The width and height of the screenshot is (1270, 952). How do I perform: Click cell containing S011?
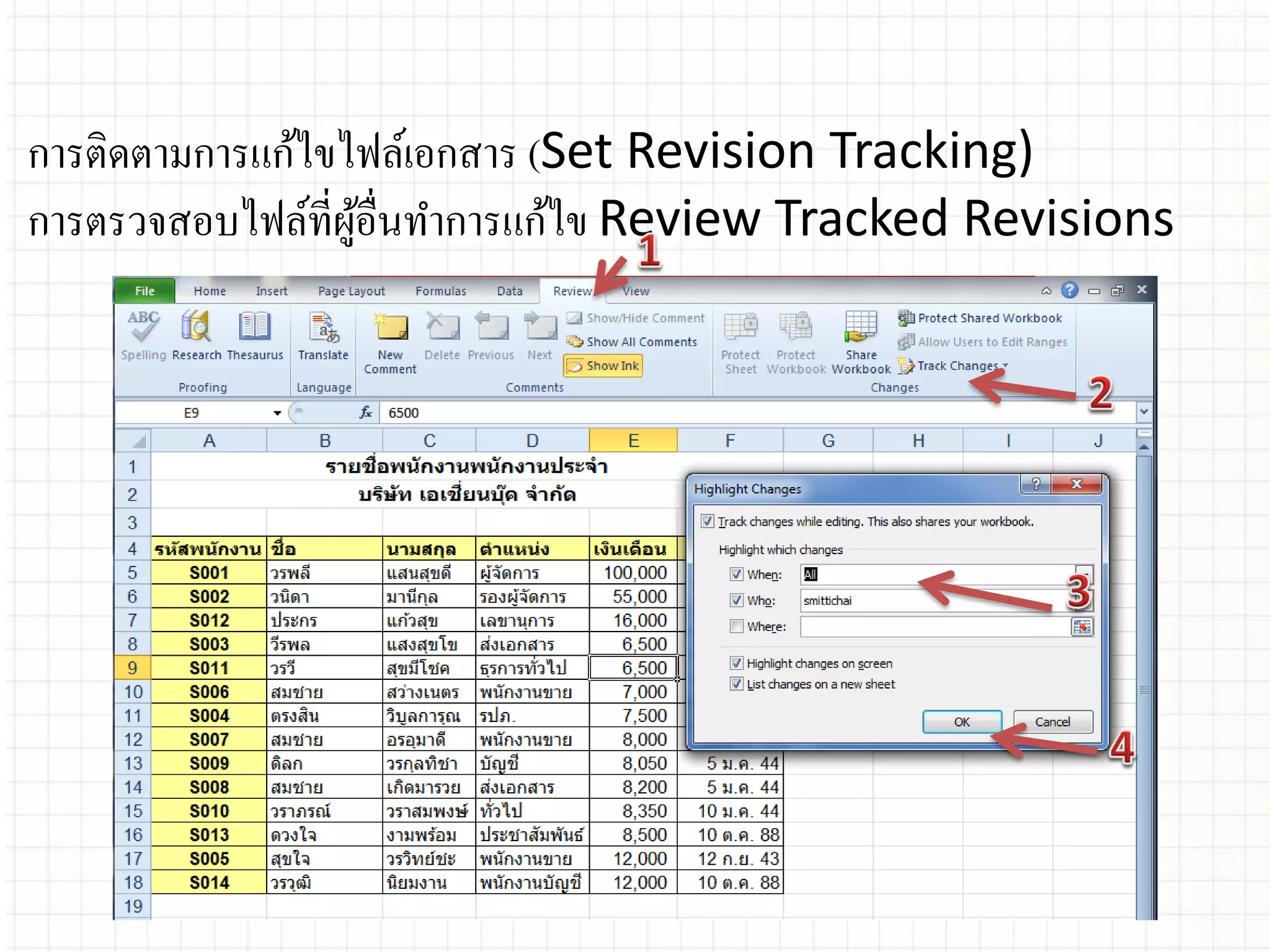click(209, 668)
